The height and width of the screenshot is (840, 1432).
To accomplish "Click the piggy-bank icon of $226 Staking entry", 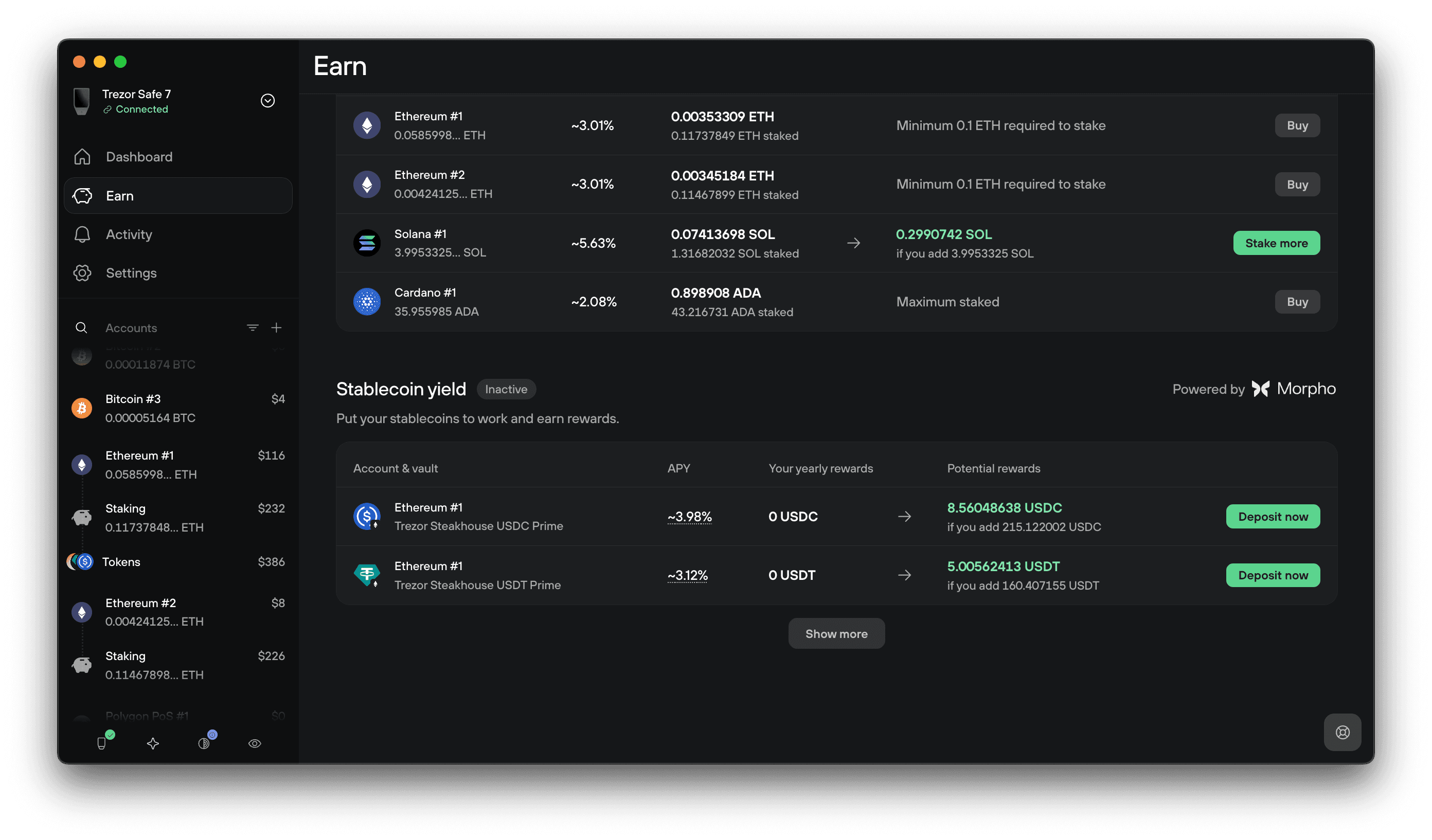I will 82,665.
